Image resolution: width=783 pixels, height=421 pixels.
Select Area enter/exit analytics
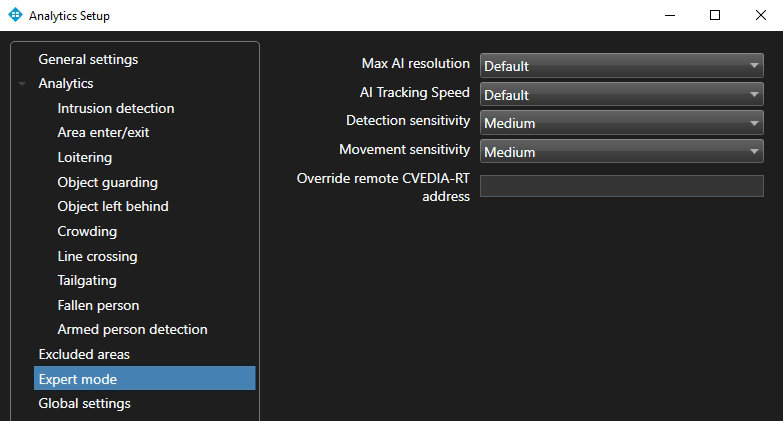[x=103, y=132]
